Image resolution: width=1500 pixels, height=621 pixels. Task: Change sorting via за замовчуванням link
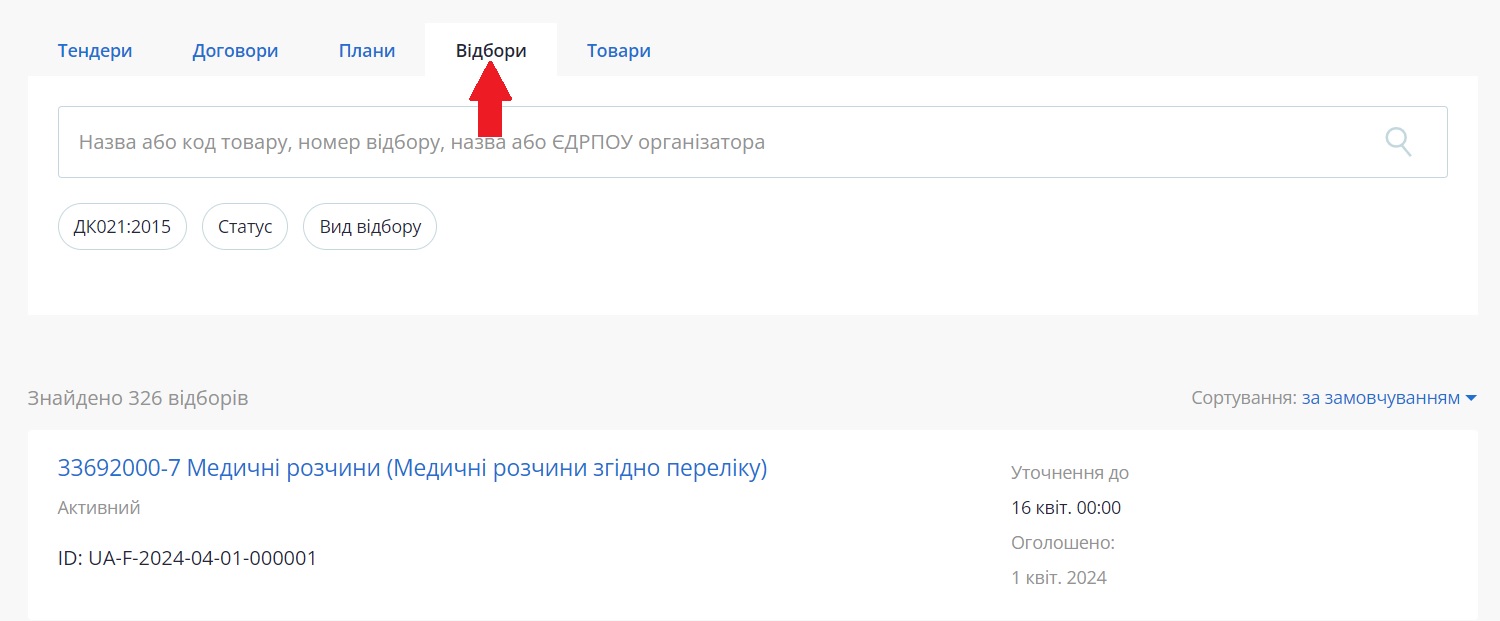click(x=1380, y=398)
